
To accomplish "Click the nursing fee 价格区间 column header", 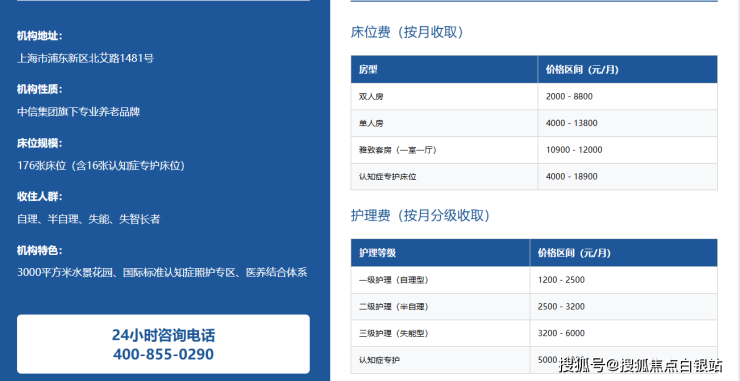I will tap(623, 253).
